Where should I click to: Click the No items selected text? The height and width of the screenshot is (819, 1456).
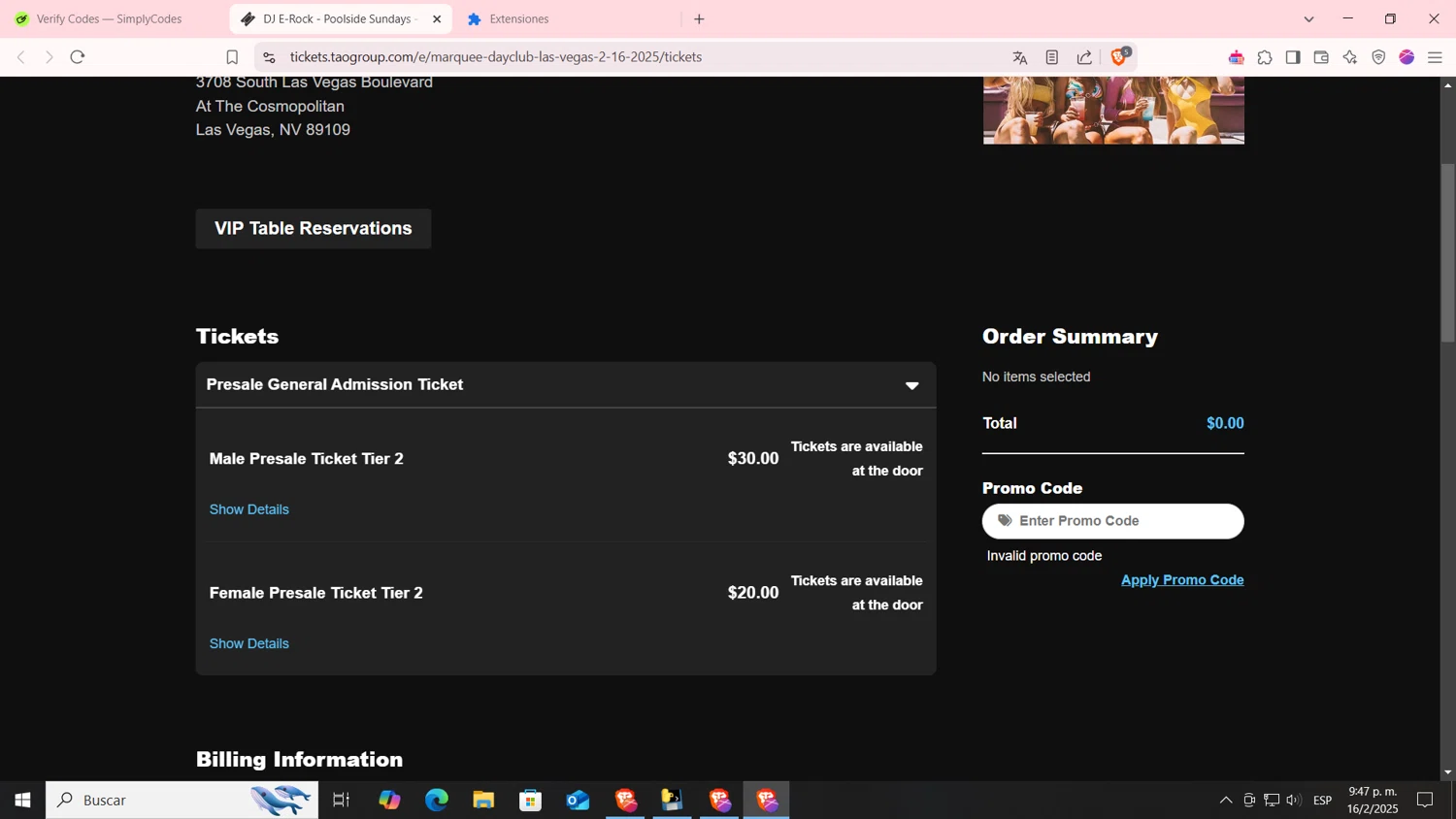pyautogui.click(x=1037, y=377)
